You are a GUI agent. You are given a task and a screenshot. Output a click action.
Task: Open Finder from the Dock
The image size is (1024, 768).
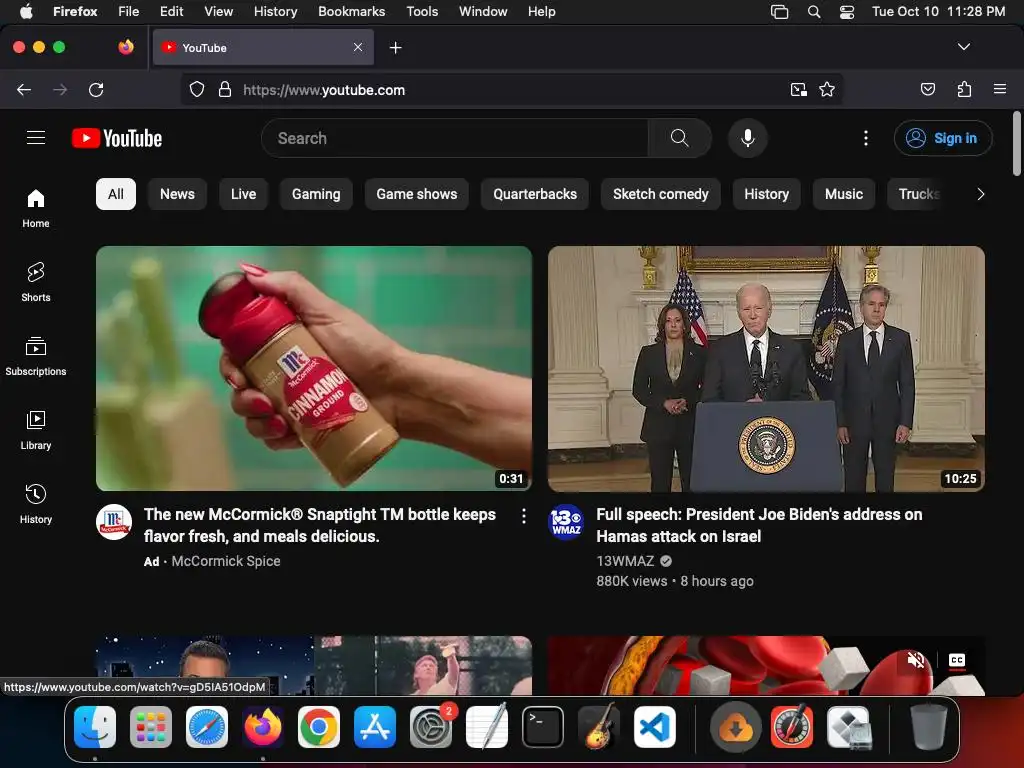(95, 727)
